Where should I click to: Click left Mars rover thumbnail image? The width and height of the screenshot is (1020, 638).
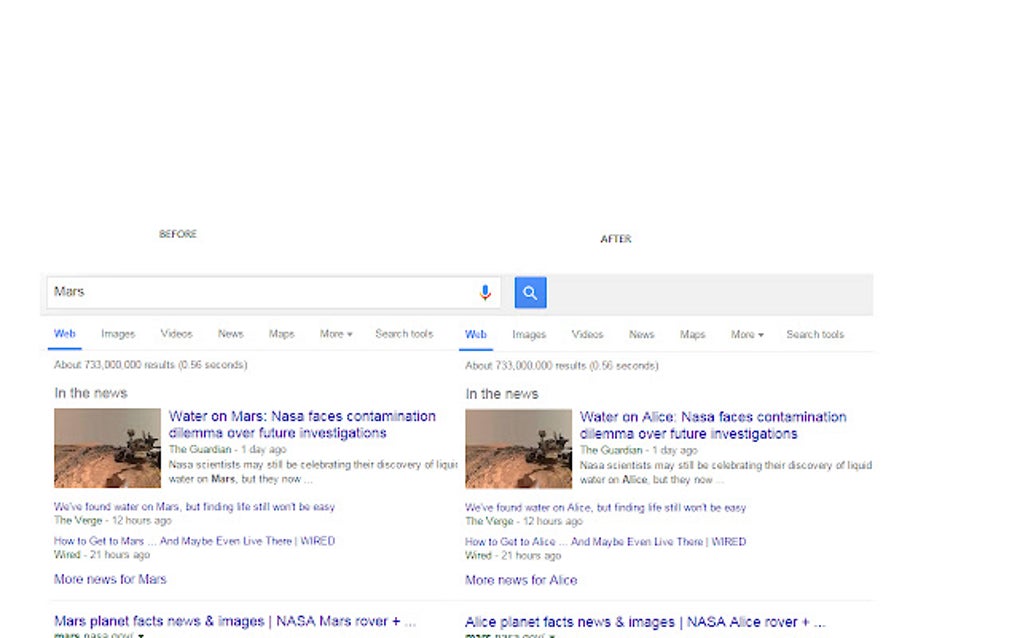[x=107, y=448]
